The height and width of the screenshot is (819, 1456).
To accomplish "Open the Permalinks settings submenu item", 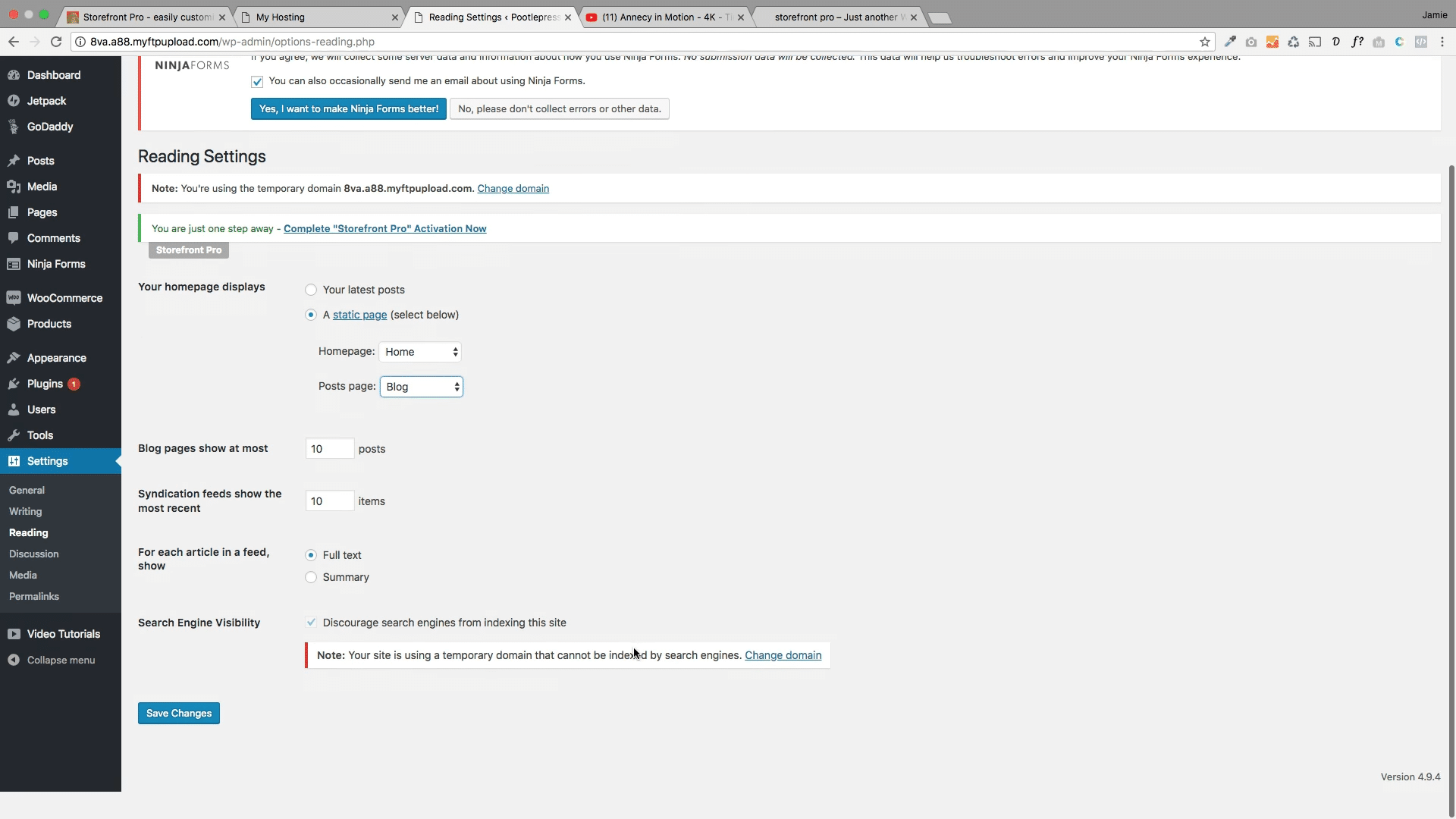I will (34, 597).
